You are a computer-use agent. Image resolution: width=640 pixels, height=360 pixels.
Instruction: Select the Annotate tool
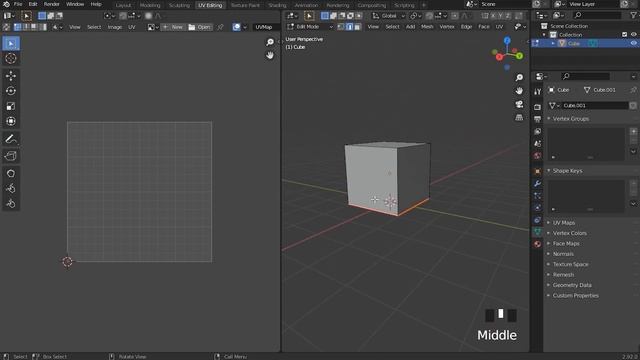tap(11, 139)
